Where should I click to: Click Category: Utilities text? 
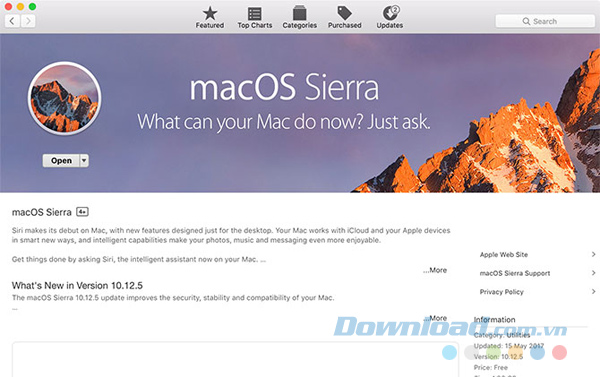pos(502,335)
